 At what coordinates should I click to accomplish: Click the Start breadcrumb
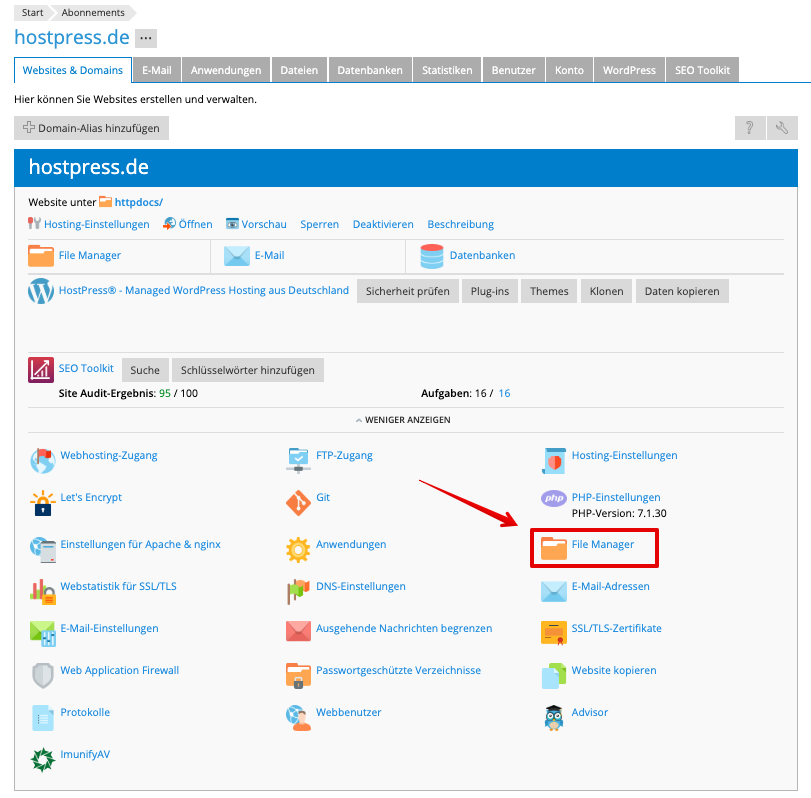coord(33,12)
